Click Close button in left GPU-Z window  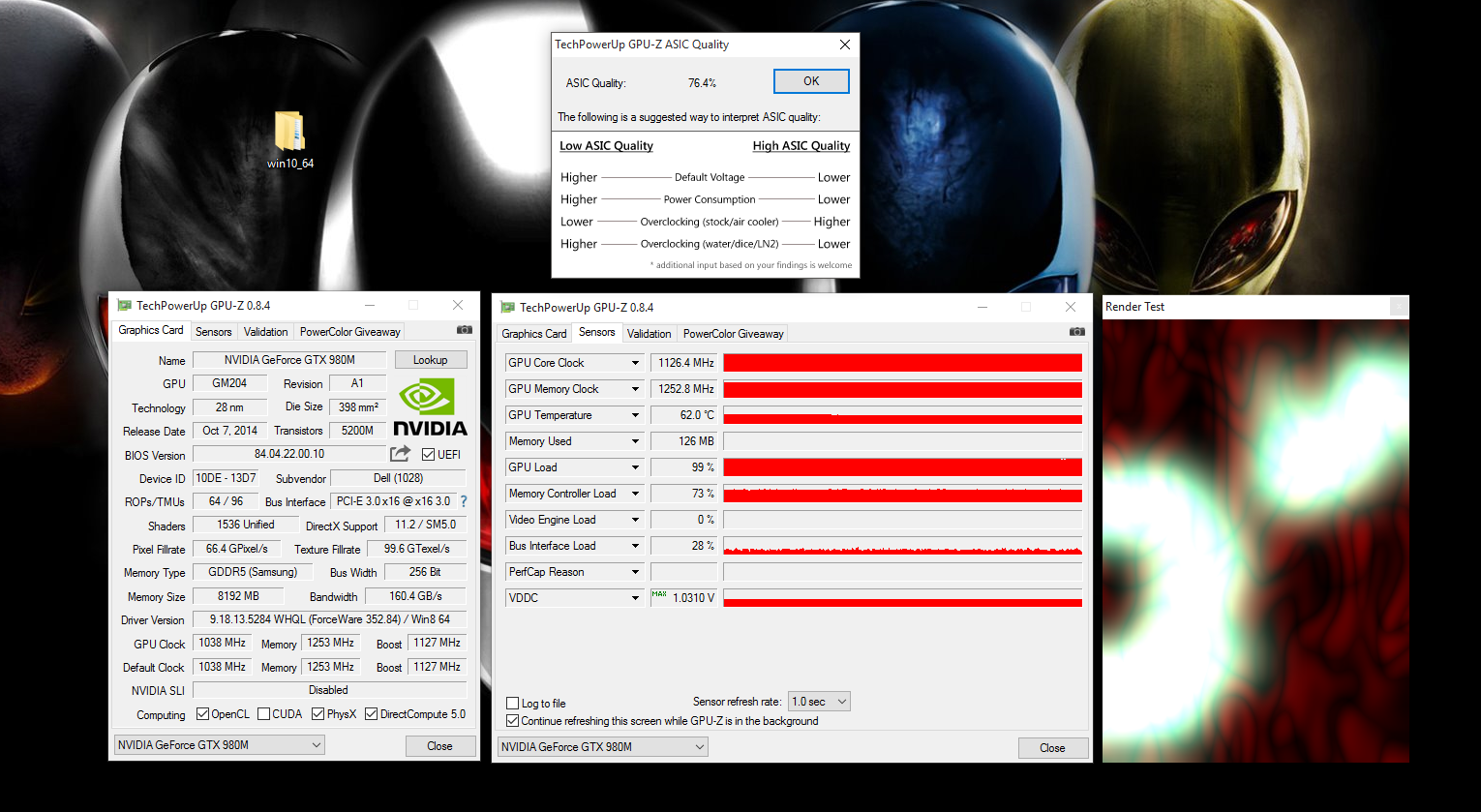pyautogui.click(x=439, y=746)
